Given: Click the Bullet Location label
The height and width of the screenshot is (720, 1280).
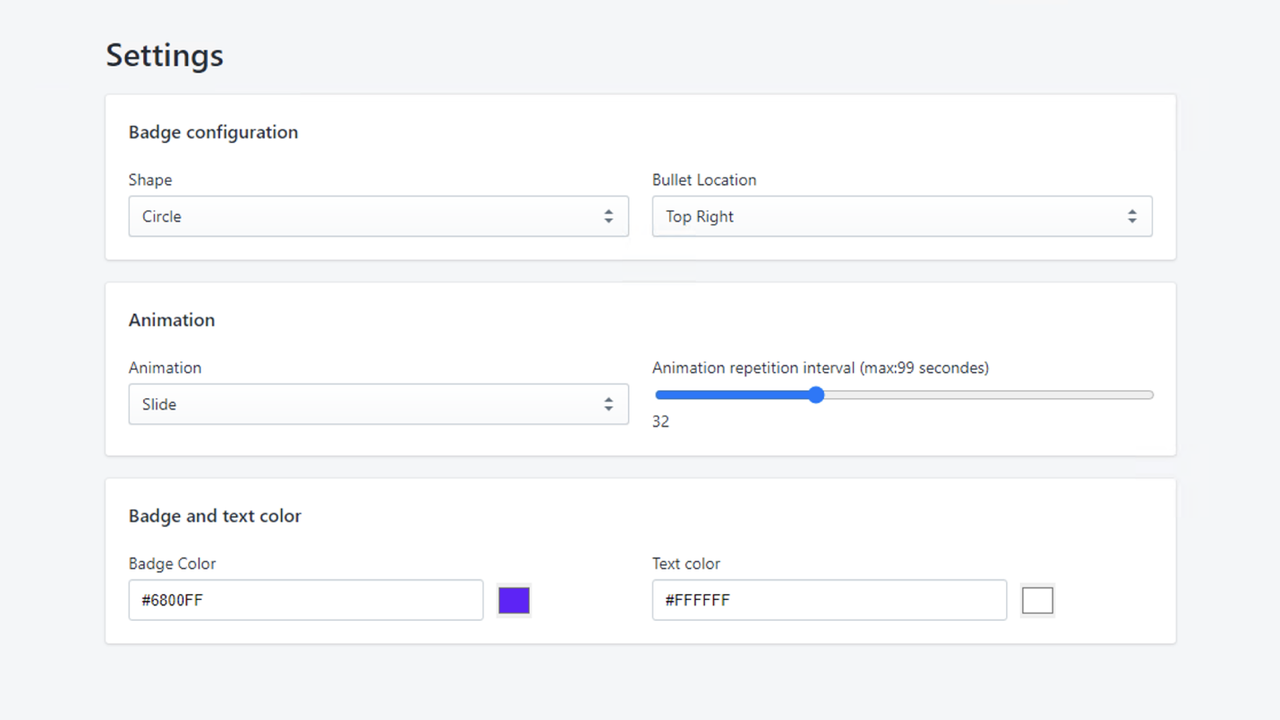Looking at the screenshot, I should [704, 180].
